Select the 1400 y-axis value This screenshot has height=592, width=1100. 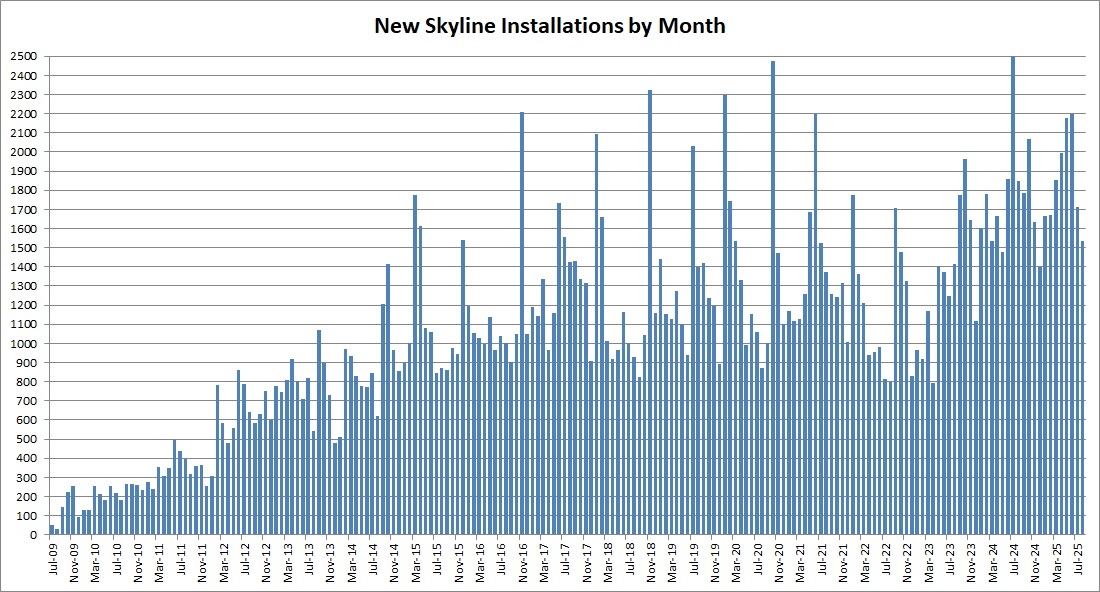24,267
